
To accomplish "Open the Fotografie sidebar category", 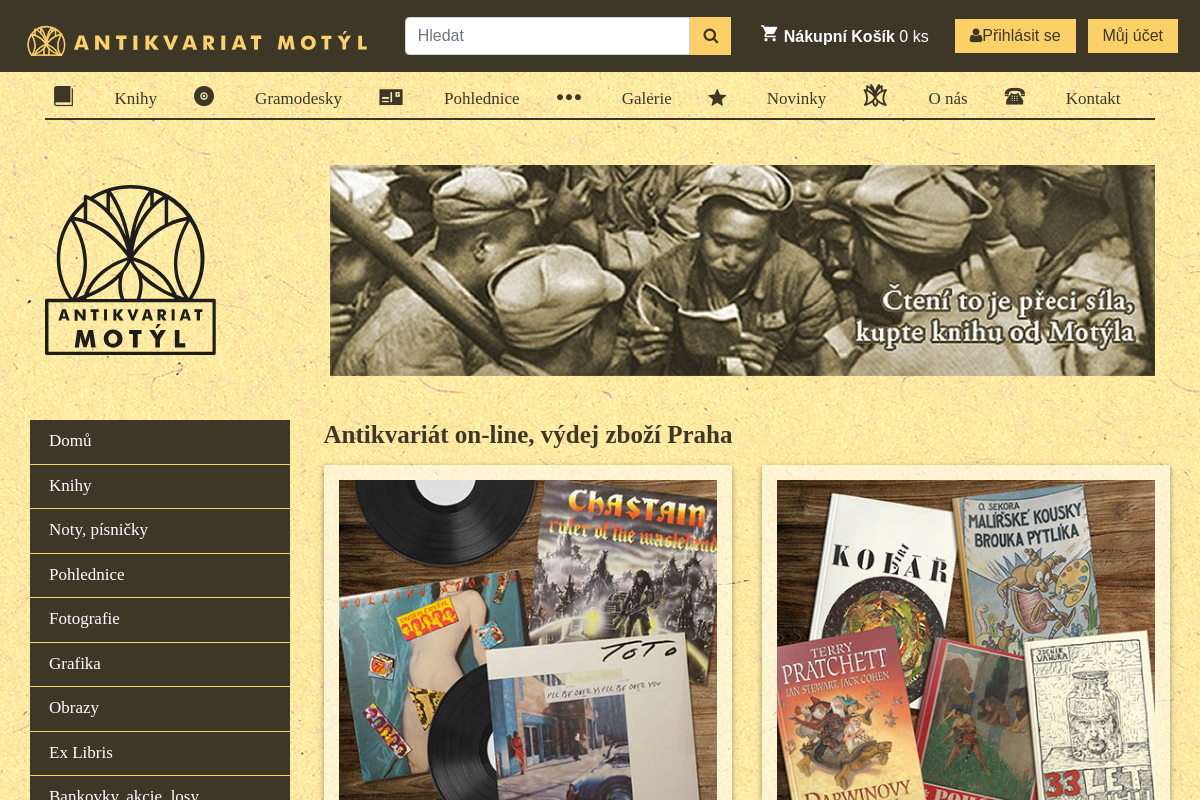I will click(x=160, y=620).
